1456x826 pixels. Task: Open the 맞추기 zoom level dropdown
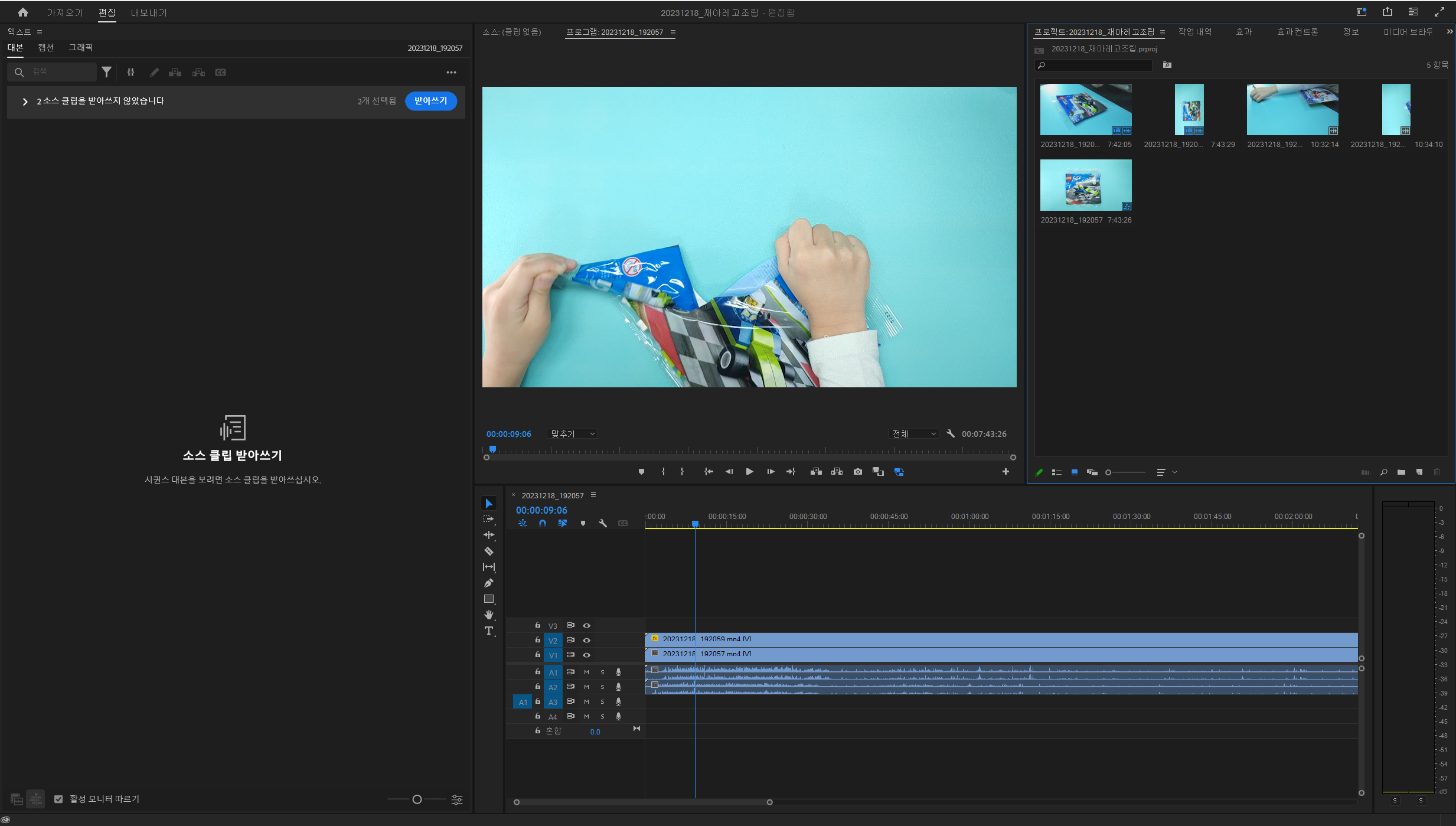(573, 434)
